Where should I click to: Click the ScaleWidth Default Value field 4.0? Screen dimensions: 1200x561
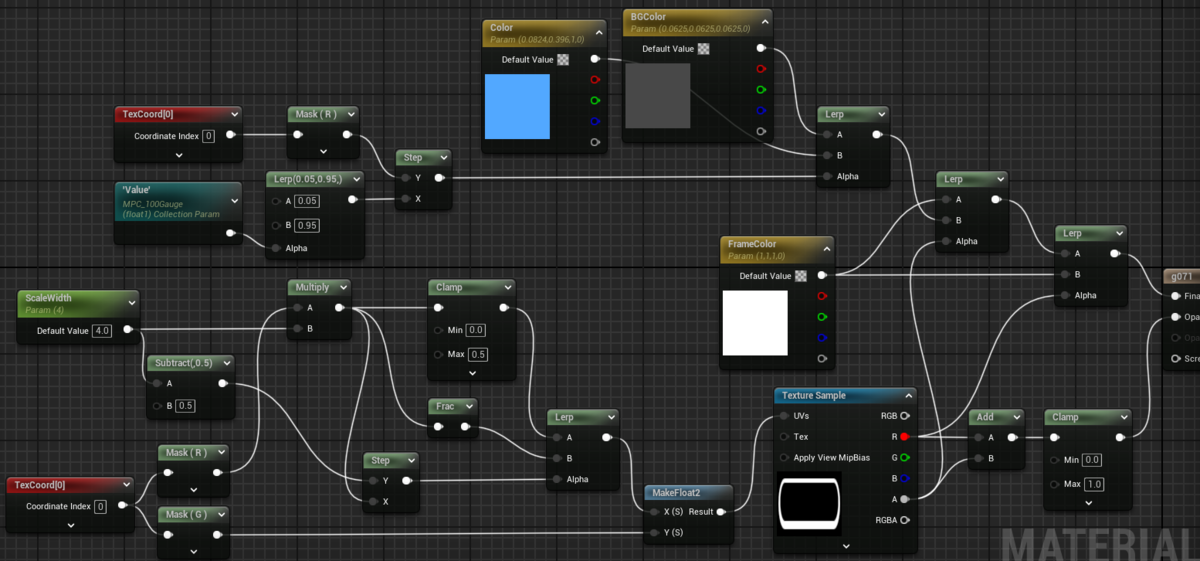101,330
